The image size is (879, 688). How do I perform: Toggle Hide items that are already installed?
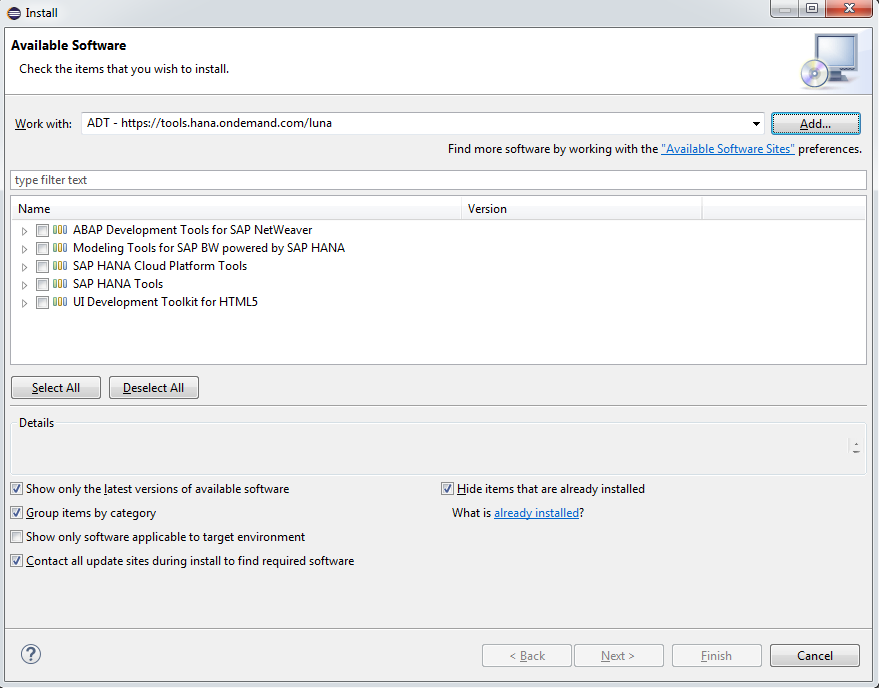(x=448, y=489)
